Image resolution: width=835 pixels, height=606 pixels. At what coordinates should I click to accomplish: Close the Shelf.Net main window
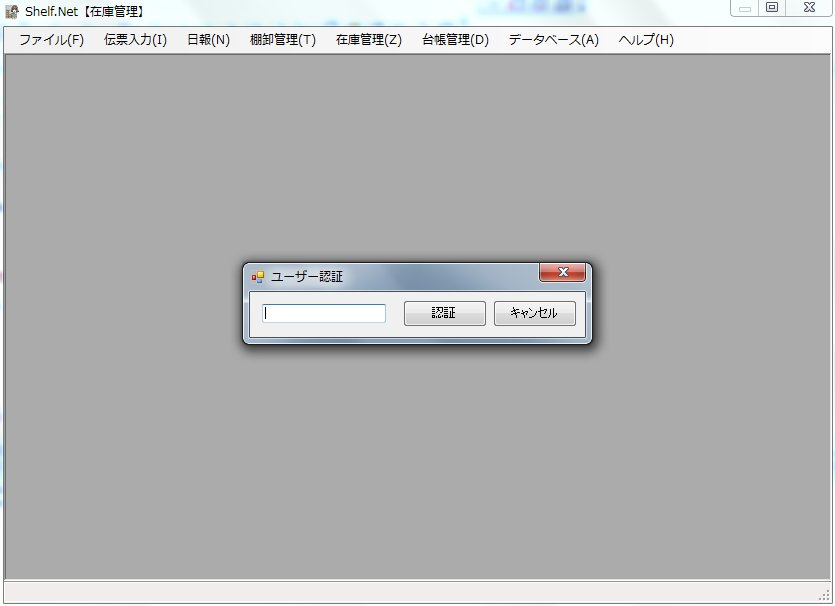(809, 7)
